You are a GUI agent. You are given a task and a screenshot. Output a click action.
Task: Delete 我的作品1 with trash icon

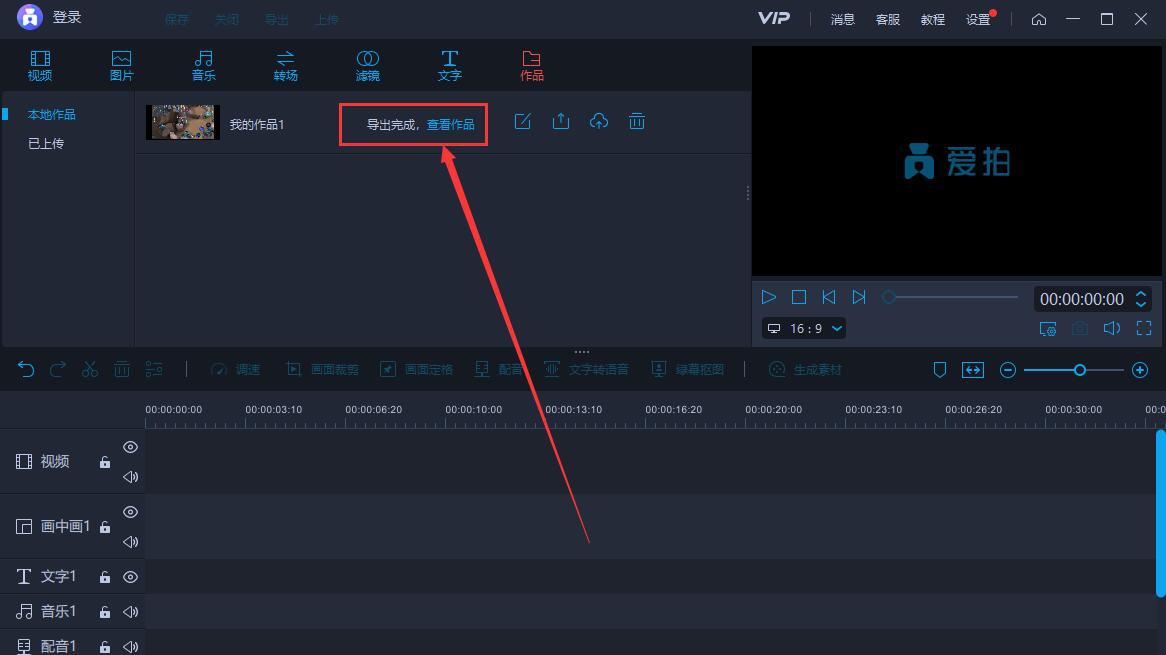(x=637, y=121)
